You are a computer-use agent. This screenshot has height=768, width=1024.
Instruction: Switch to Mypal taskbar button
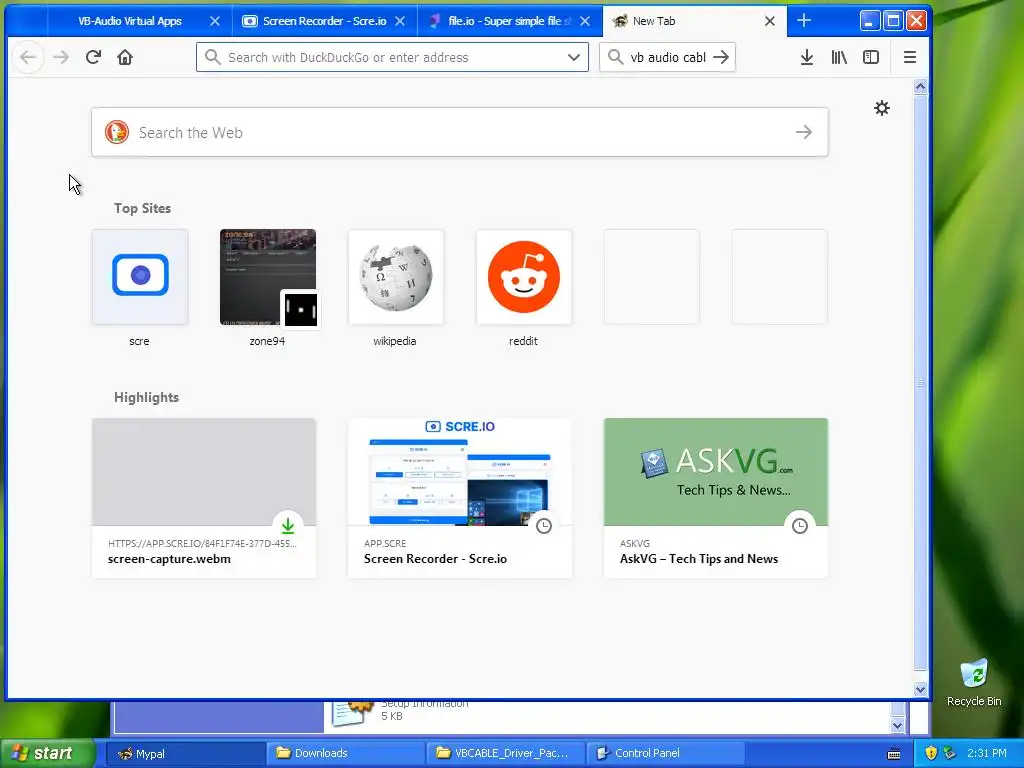tap(185, 753)
